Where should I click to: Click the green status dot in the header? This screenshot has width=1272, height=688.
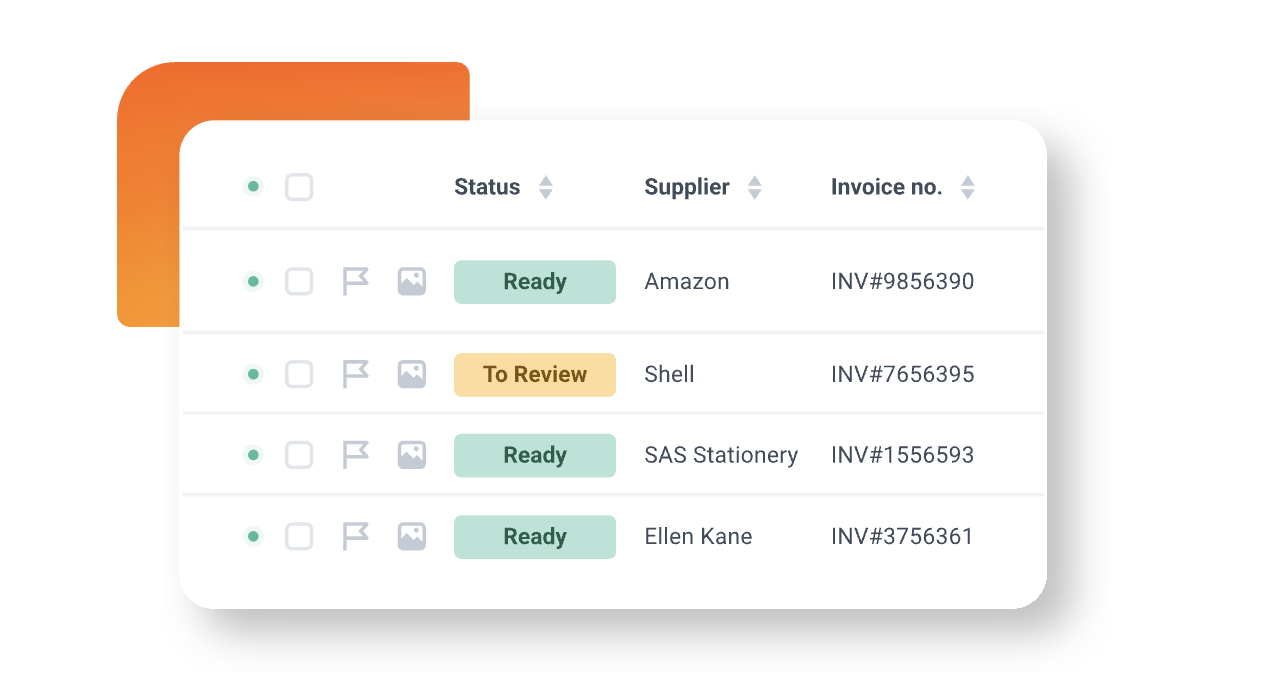[253, 186]
